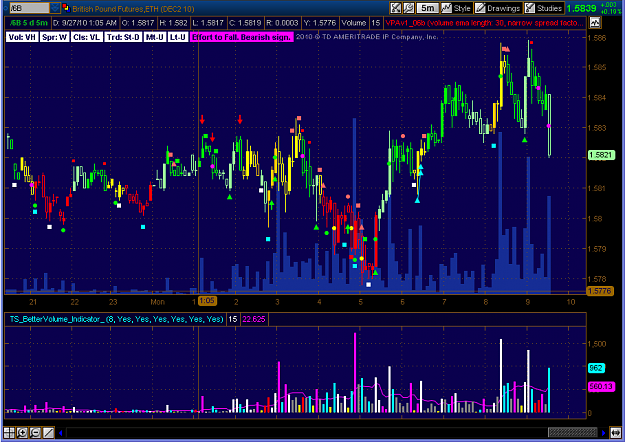Click the expand horizontal arrows icon

(x=615, y=432)
